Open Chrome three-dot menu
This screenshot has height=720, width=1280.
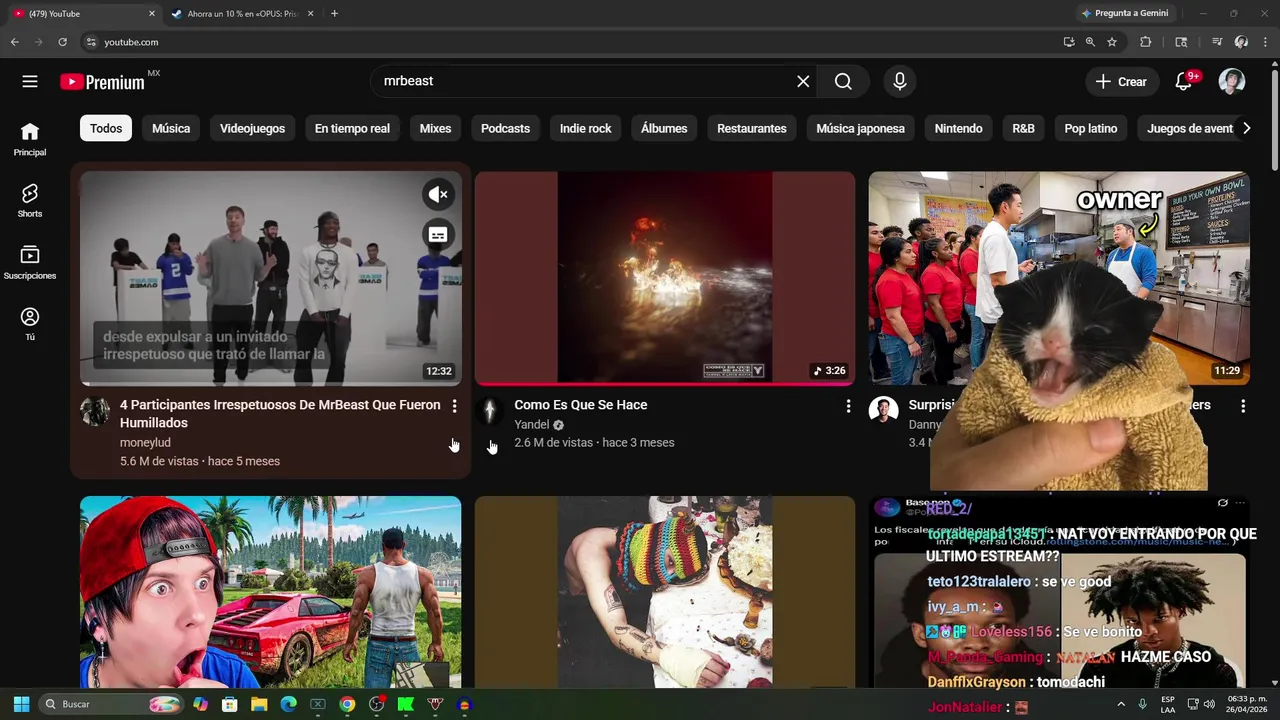click(1266, 42)
